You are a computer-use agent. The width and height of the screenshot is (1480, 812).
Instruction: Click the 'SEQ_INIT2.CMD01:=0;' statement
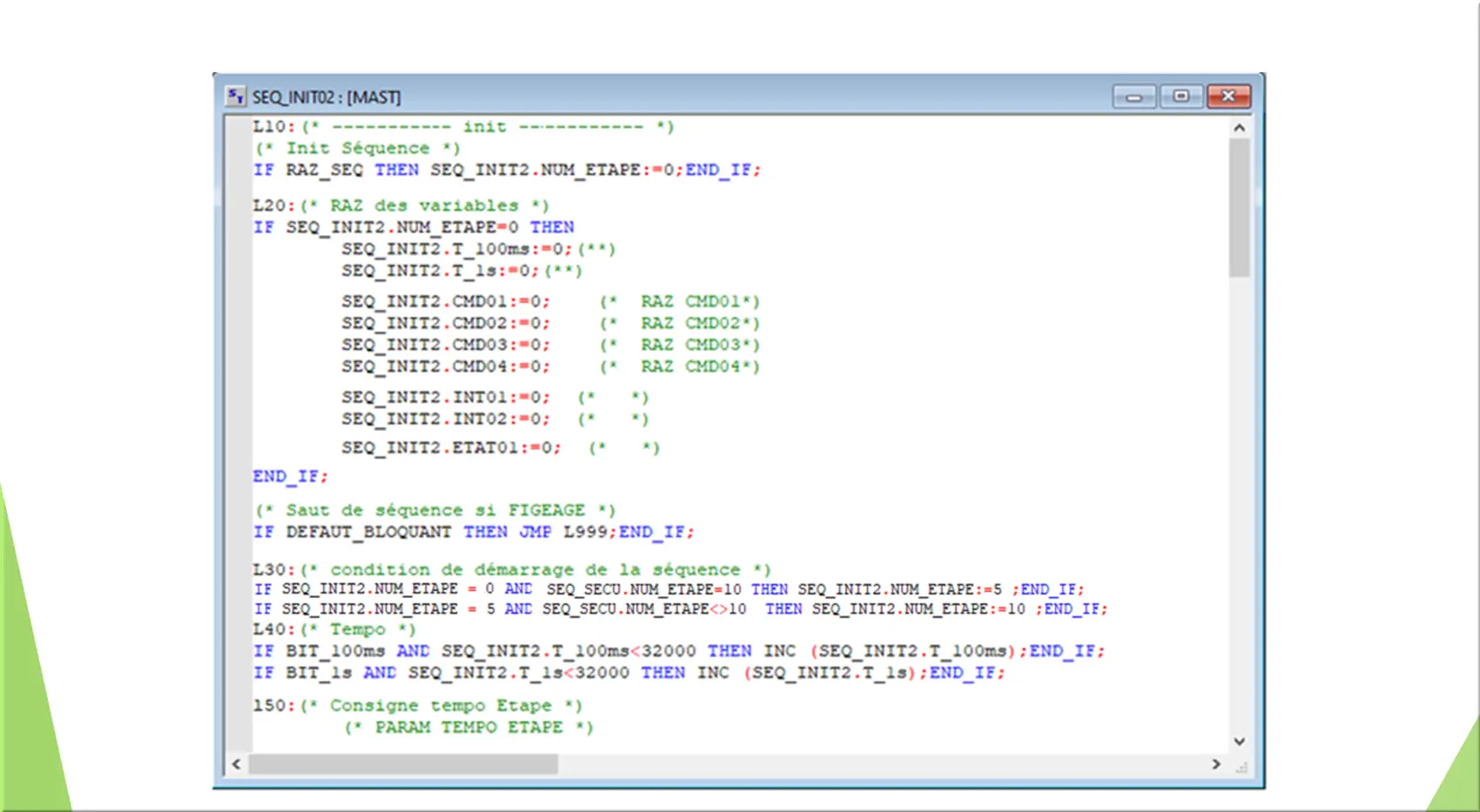tap(446, 302)
